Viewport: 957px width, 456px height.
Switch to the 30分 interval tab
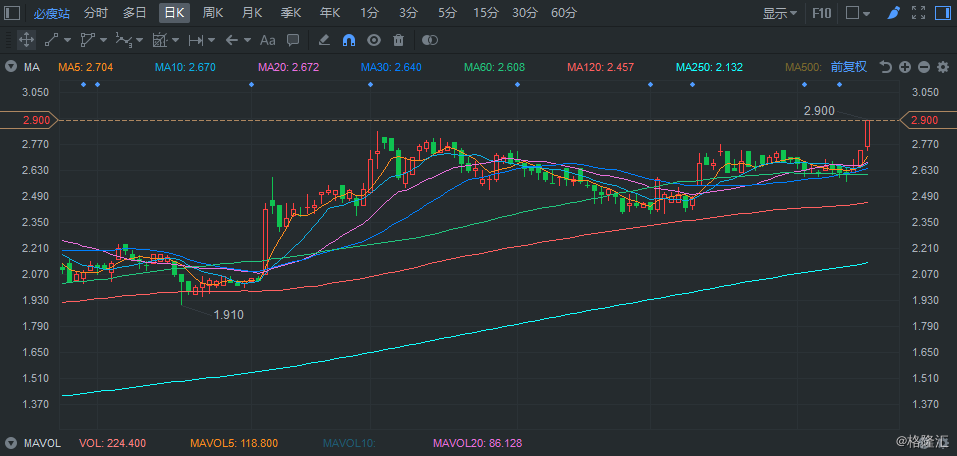pyautogui.click(x=525, y=13)
